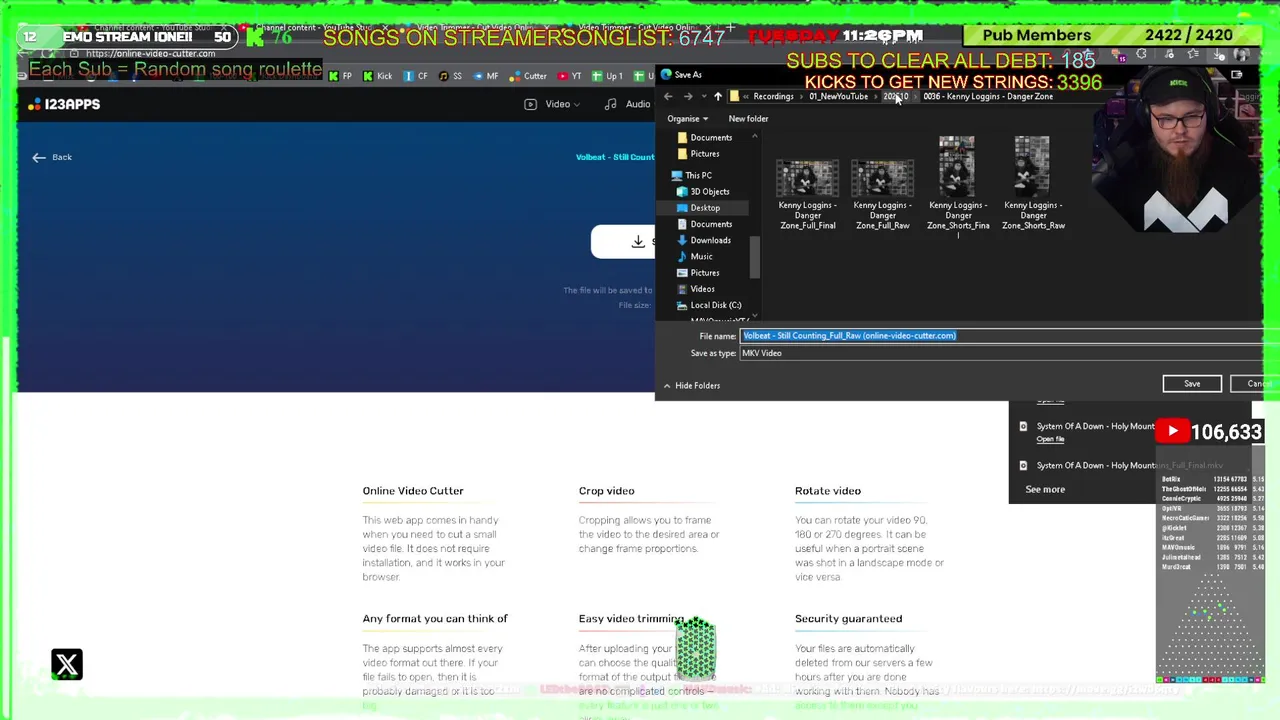Viewport: 1280px width, 720px height.
Task: Click the Save button
Action: (1192, 384)
